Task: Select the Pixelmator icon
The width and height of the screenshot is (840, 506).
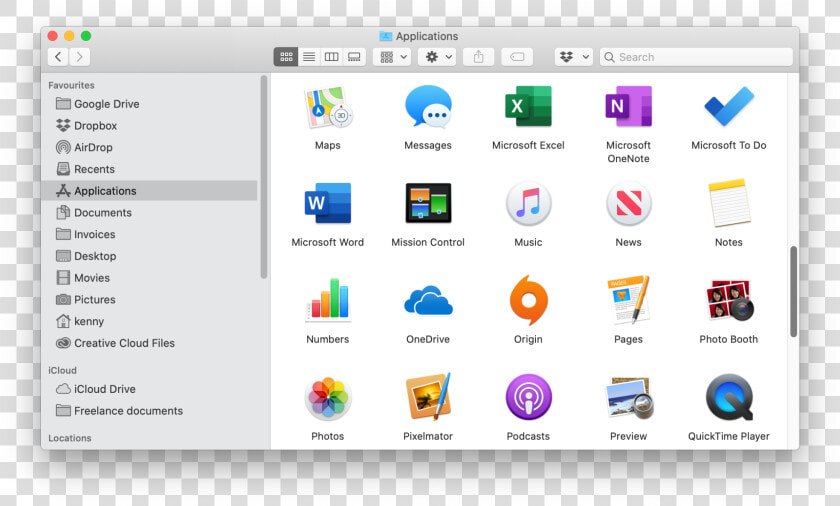Action: pos(428,397)
